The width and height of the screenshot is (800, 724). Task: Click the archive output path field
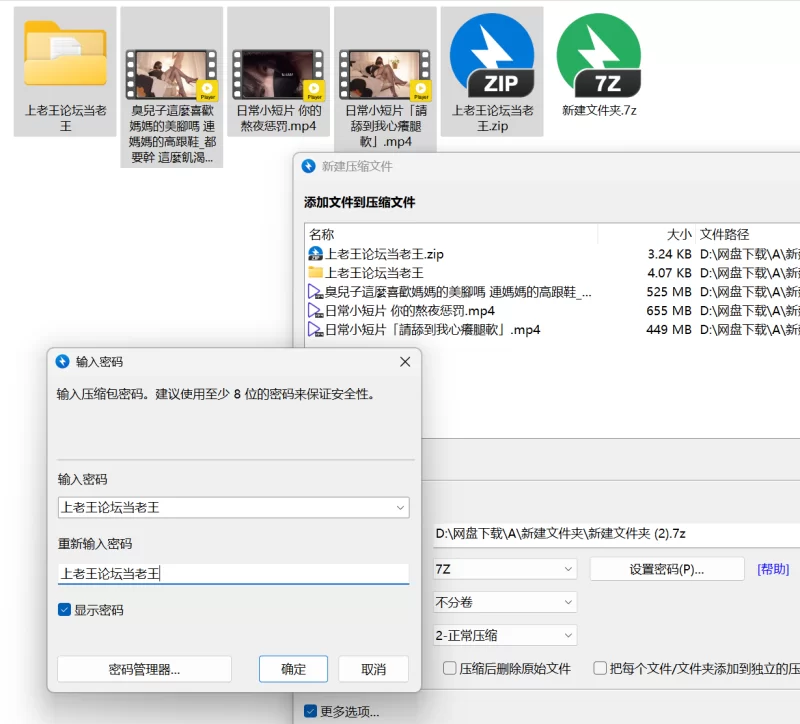pyautogui.click(x=616, y=534)
